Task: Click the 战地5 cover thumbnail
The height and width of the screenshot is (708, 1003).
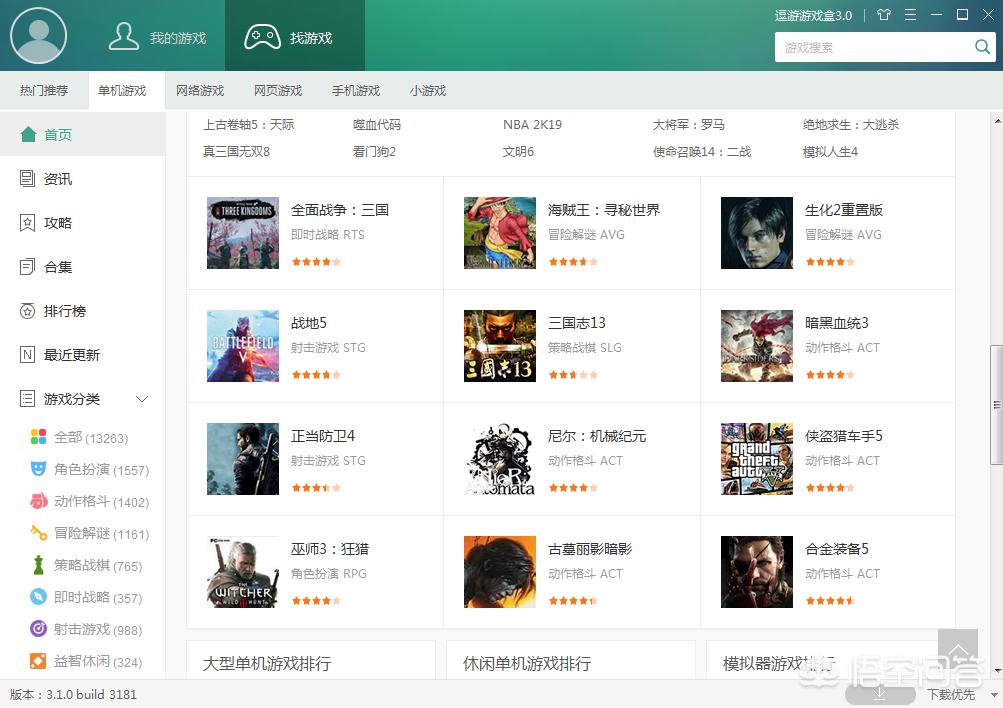Action: pos(242,346)
